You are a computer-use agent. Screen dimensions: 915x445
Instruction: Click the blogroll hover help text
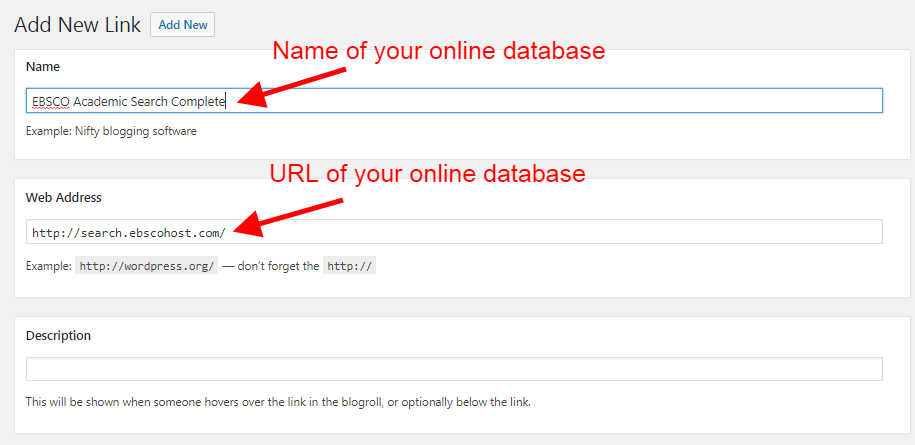click(277, 402)
